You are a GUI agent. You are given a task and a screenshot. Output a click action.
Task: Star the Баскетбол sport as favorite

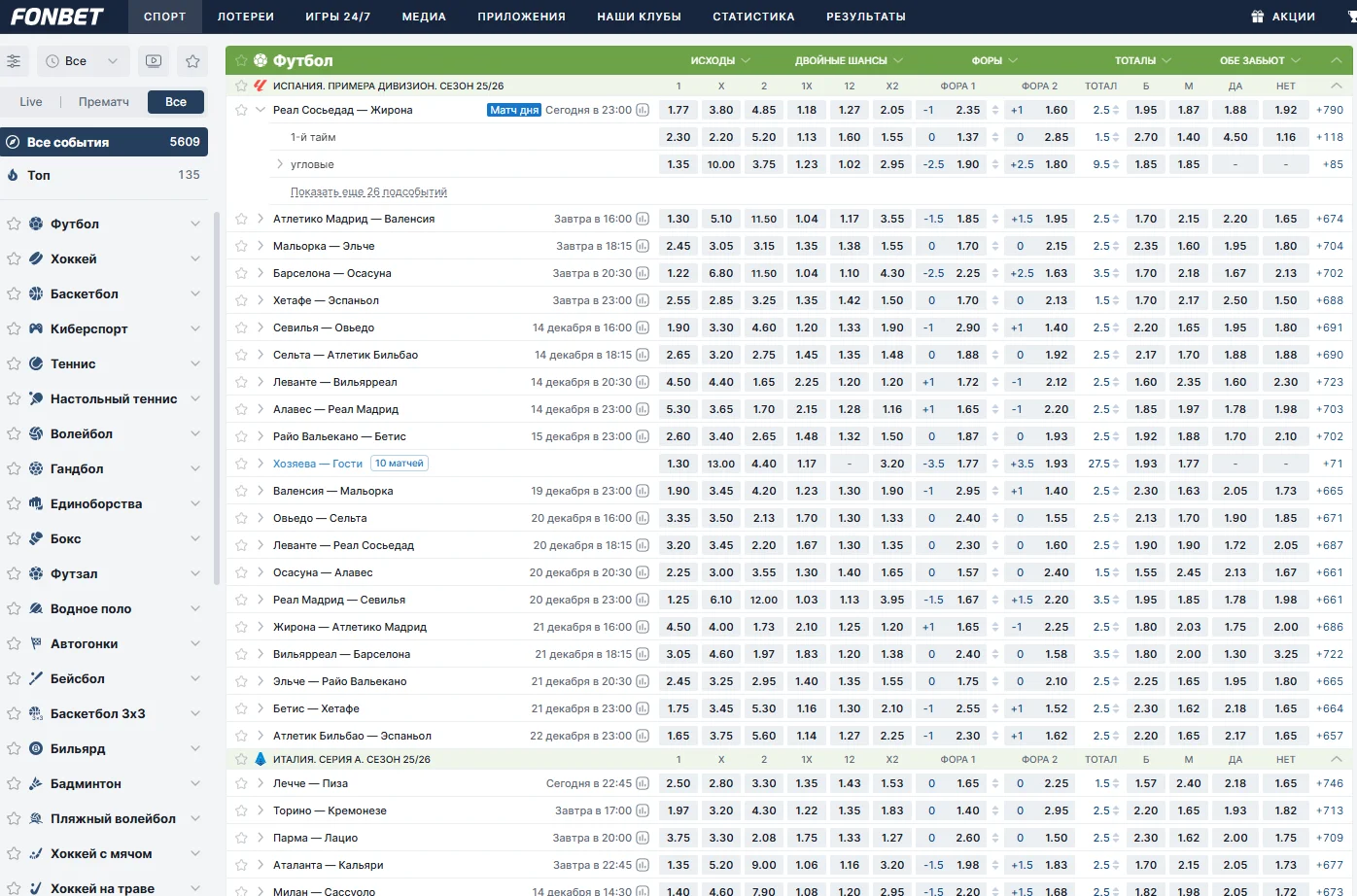pos(14,293)
